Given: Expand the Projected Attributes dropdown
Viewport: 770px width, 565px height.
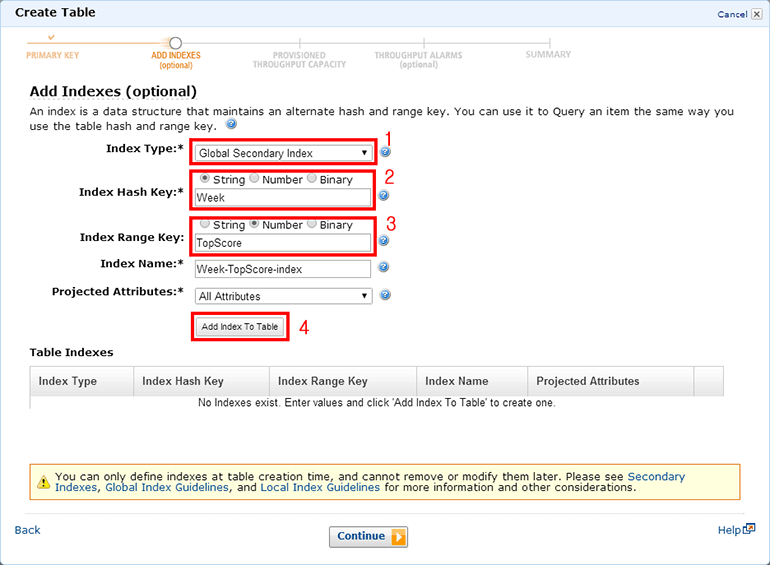Looking at the screenshot, I should point(283,296).
